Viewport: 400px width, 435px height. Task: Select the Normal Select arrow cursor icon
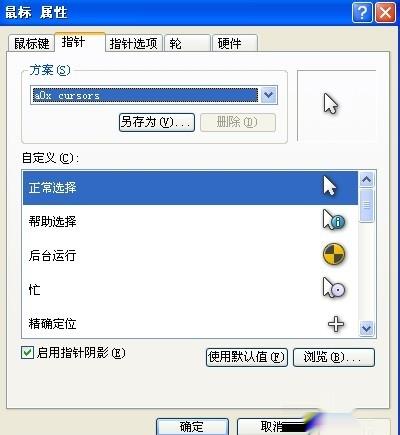coord(330,186)
